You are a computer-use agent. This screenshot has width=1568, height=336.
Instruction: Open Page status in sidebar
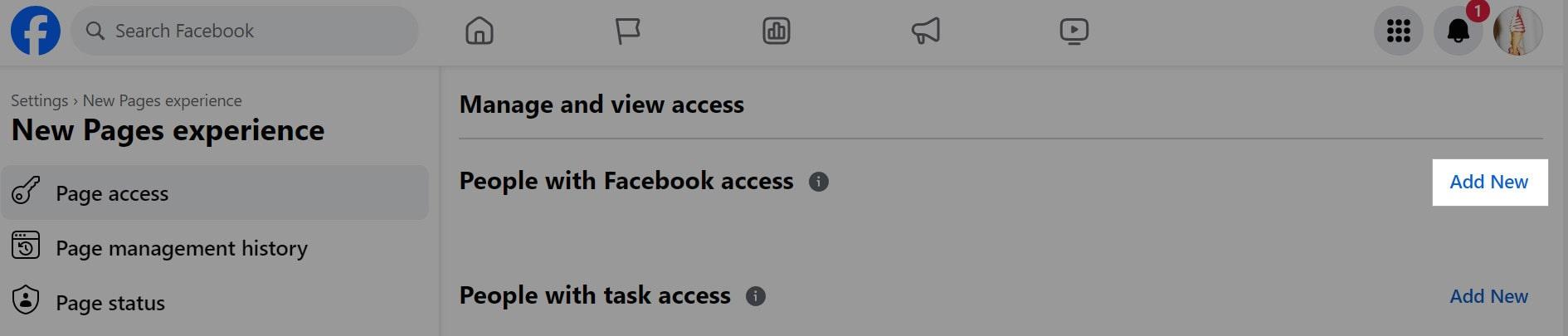tap(110, 303)
